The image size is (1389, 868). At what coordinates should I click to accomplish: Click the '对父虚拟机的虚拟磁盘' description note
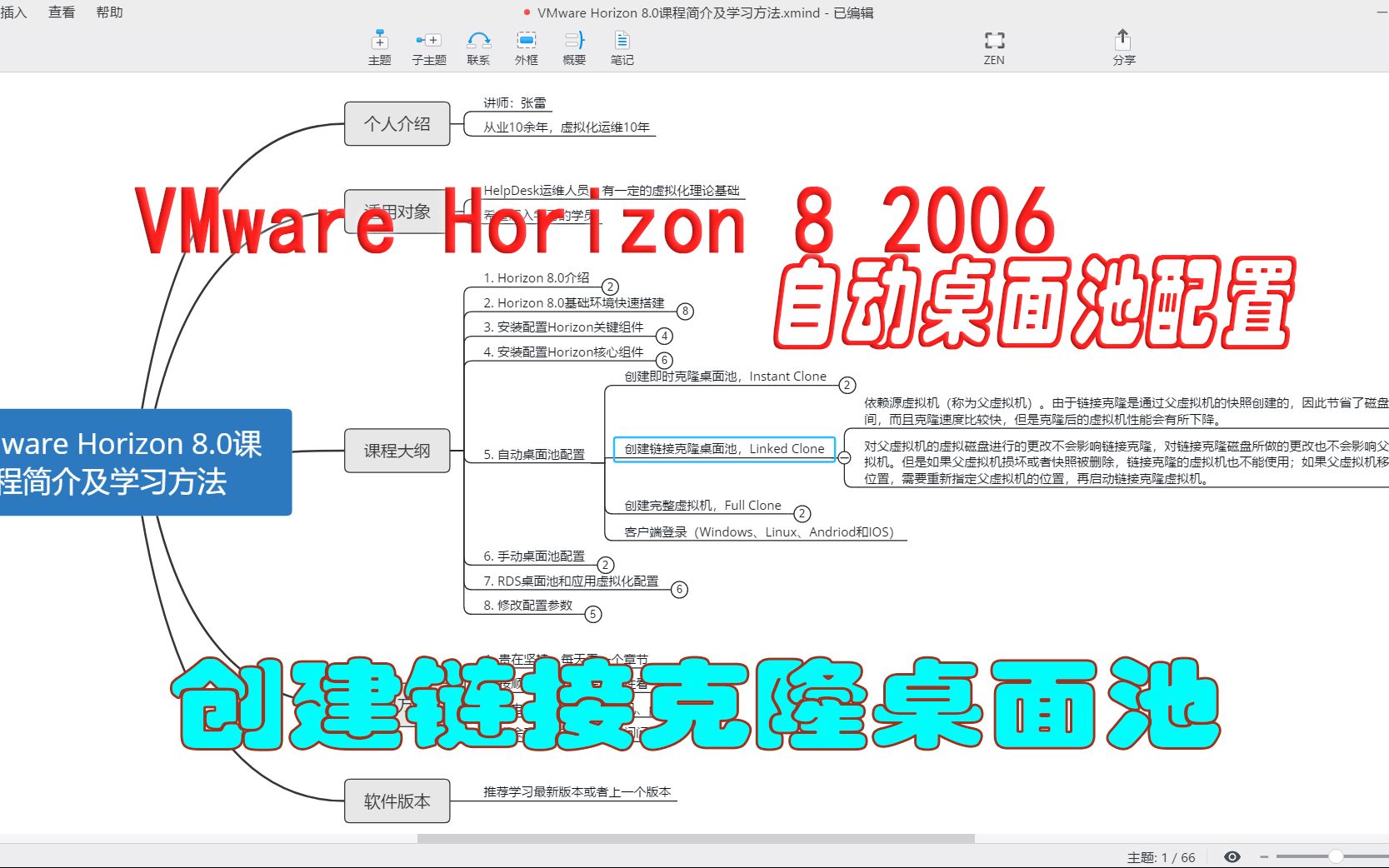click(1126, 462)
